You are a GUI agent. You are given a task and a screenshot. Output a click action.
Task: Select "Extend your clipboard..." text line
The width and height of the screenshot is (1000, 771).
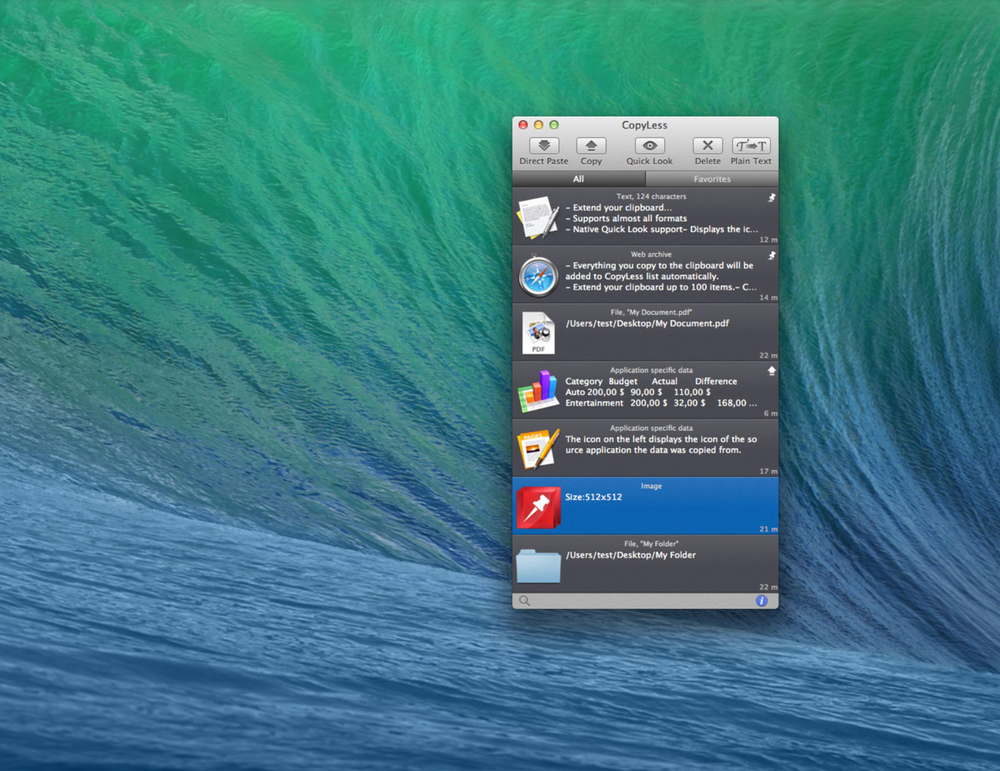pyautogui.click(x=619, y=208)
